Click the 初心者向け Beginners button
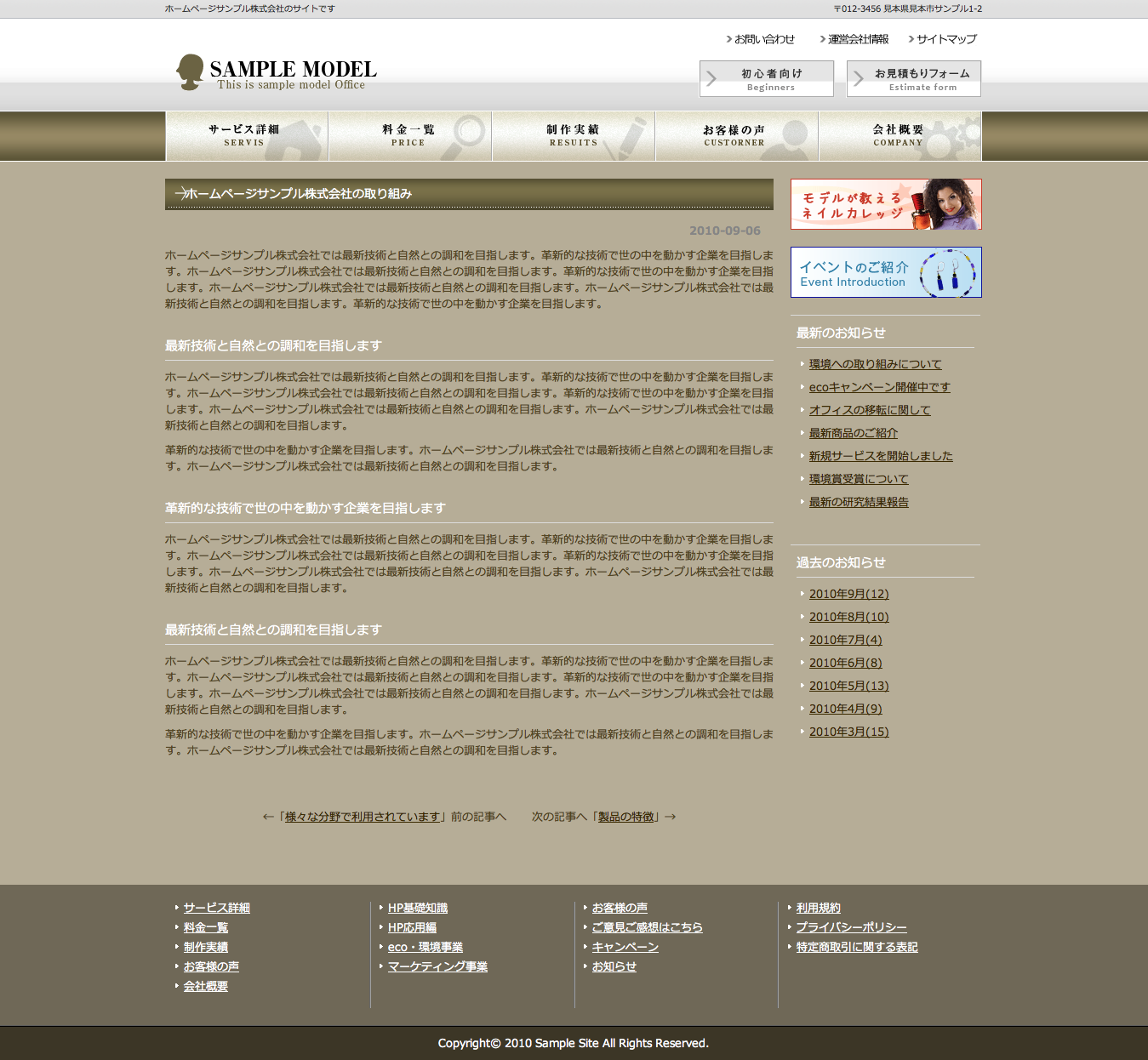This screenshot has width=1148, height=1060. click(x=767, y=79)
